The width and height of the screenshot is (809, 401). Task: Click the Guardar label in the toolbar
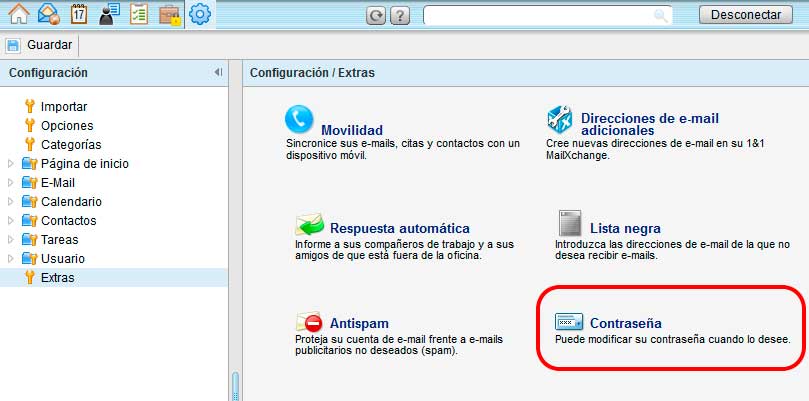click(50, 45)
